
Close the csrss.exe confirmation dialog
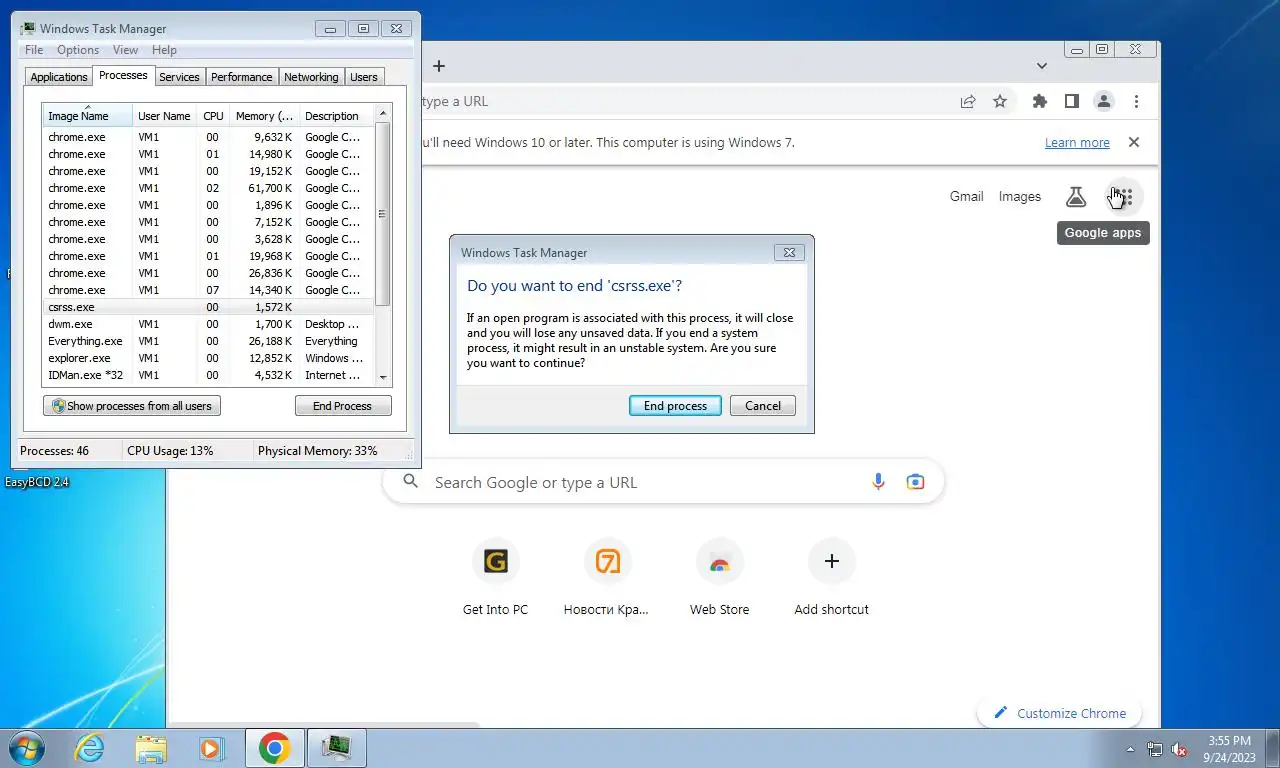click(789, 253)
